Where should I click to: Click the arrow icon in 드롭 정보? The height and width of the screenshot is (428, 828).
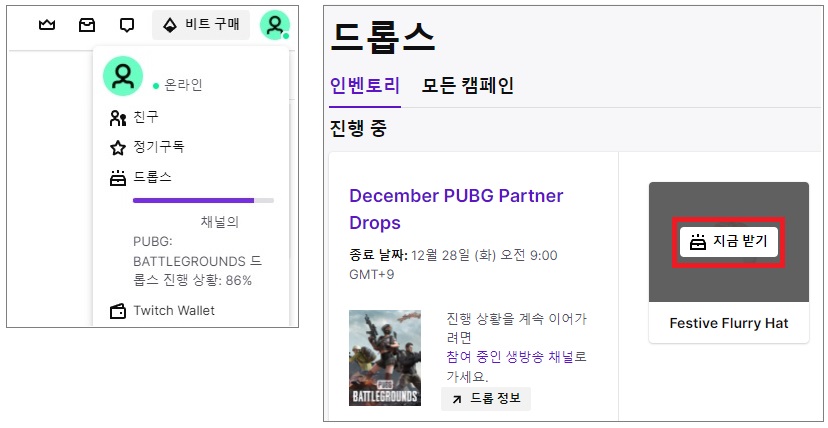pyautogui.click(x=457, y=400)
